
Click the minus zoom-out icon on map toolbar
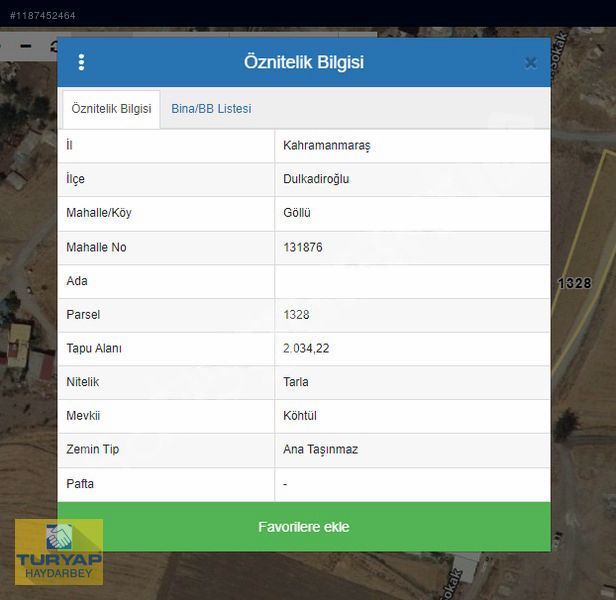[x=26, y=46]
